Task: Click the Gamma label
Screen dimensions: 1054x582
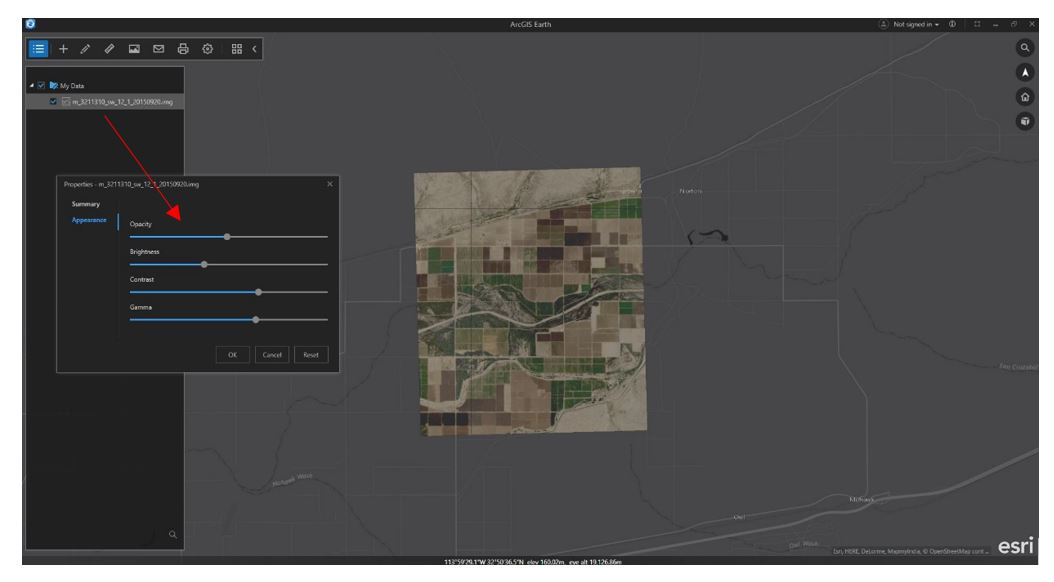Action: pos(140,307)
